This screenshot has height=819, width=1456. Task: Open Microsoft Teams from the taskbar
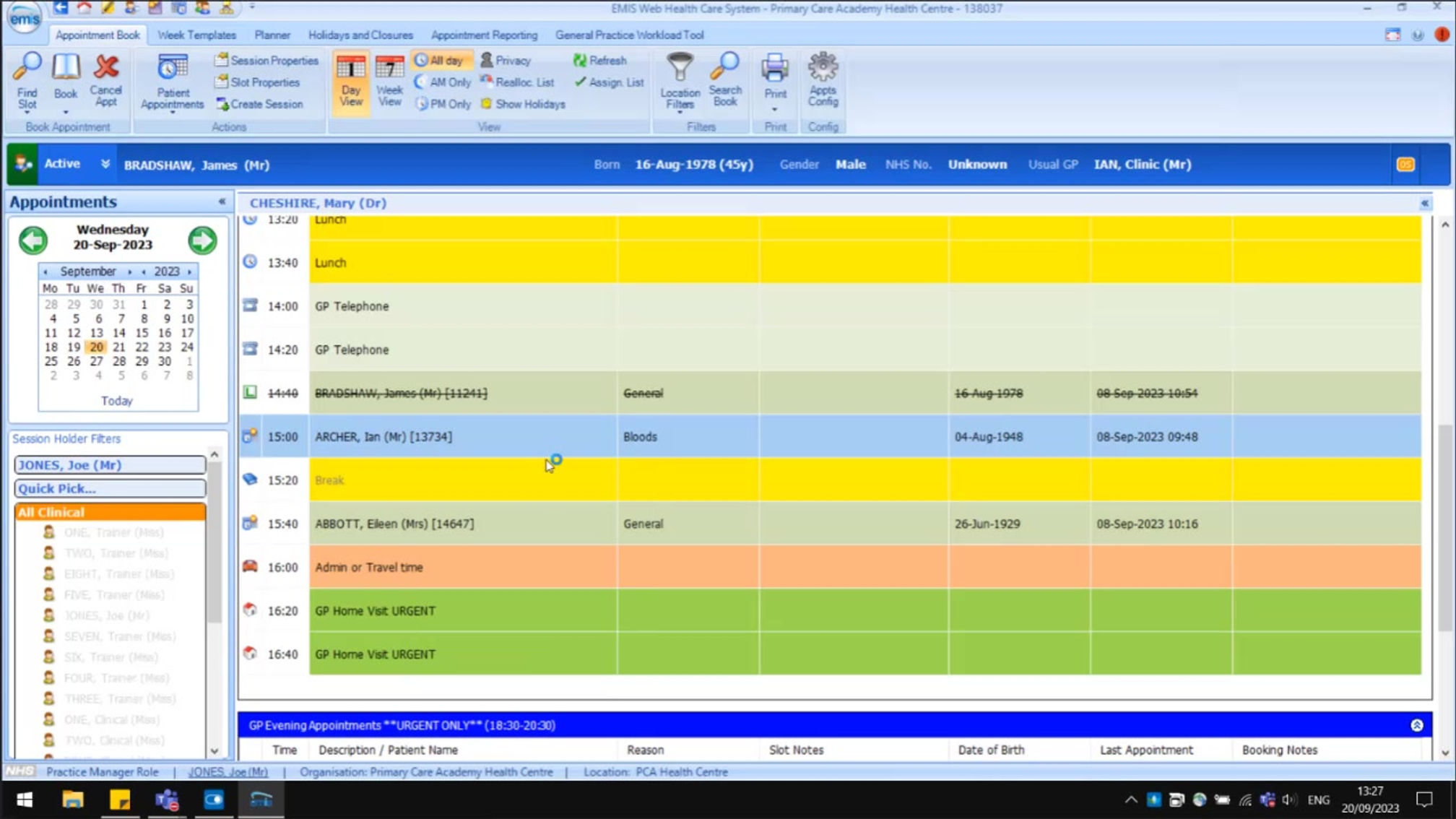167,799
